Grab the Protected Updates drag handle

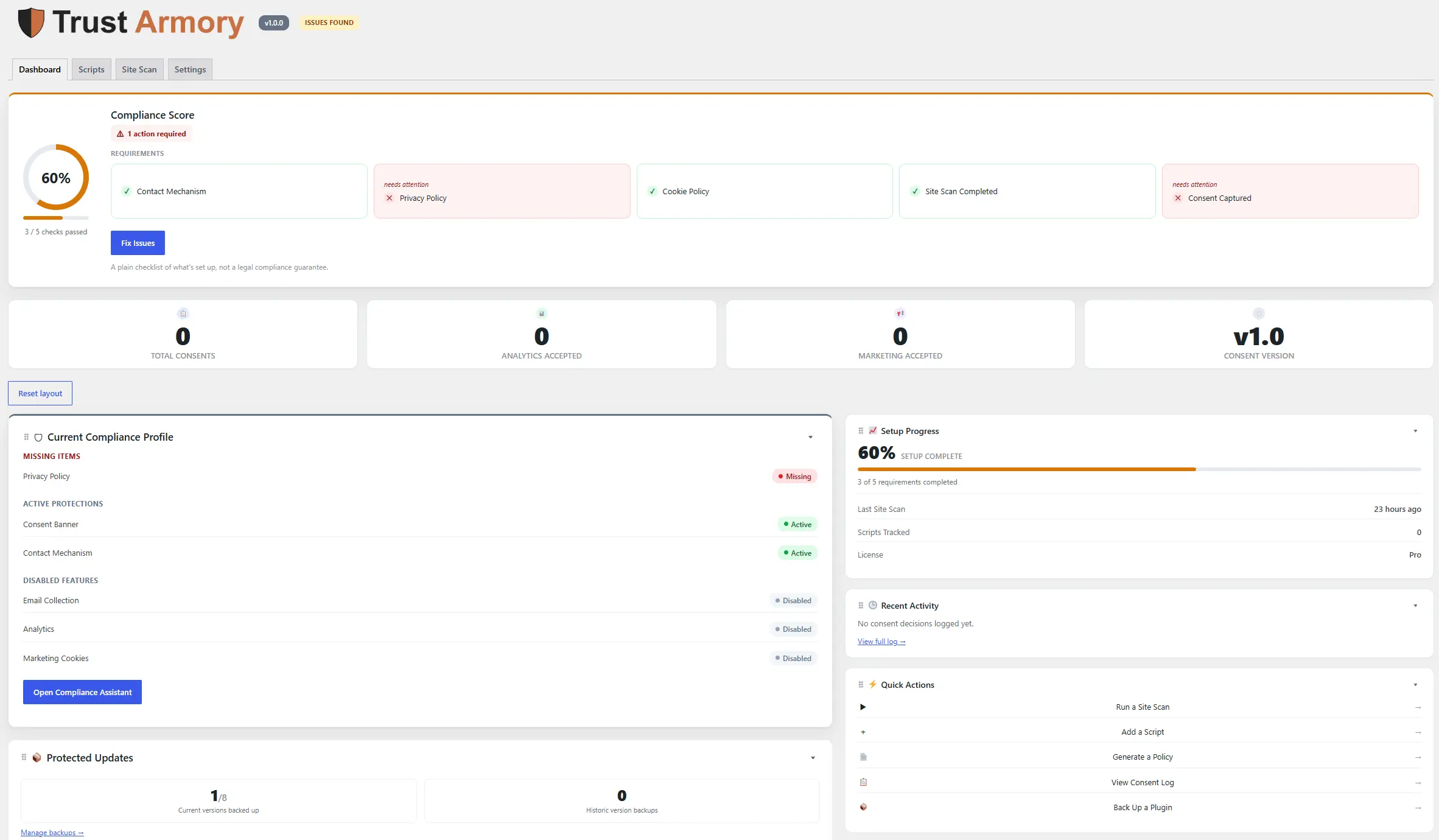pos(24,757)
